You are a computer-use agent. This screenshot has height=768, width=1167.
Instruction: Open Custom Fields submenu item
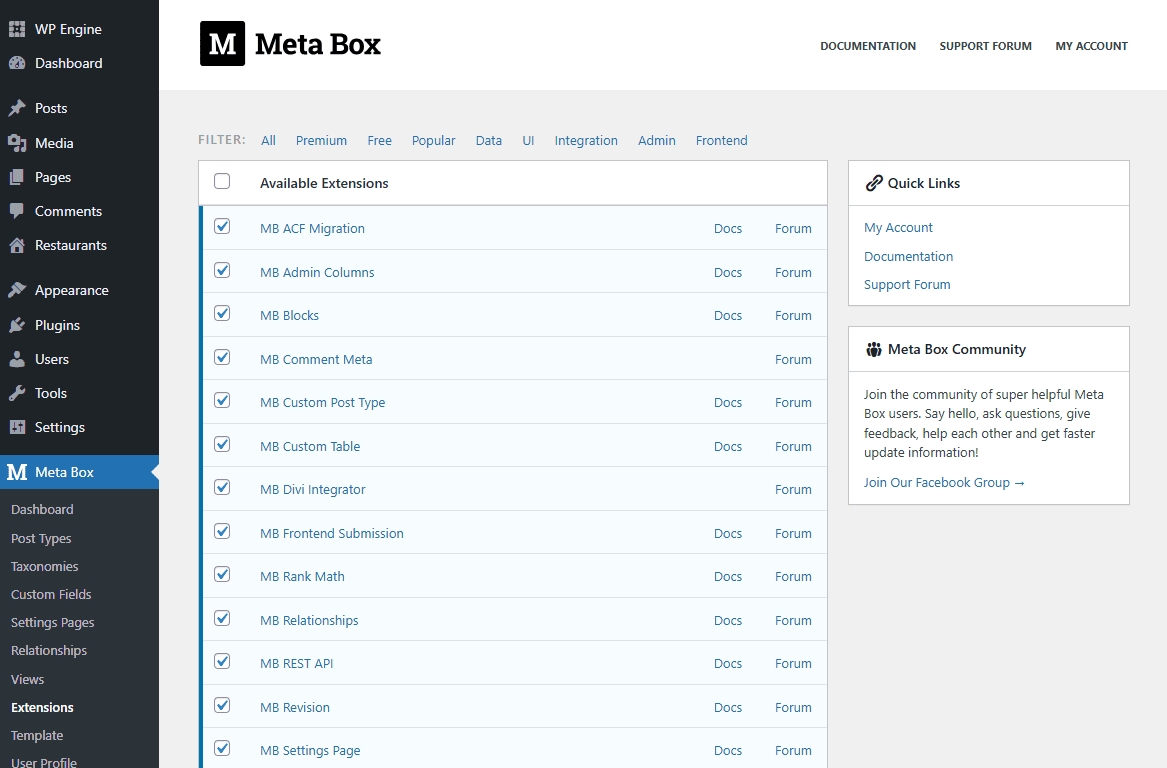click(x=51, y=594)
